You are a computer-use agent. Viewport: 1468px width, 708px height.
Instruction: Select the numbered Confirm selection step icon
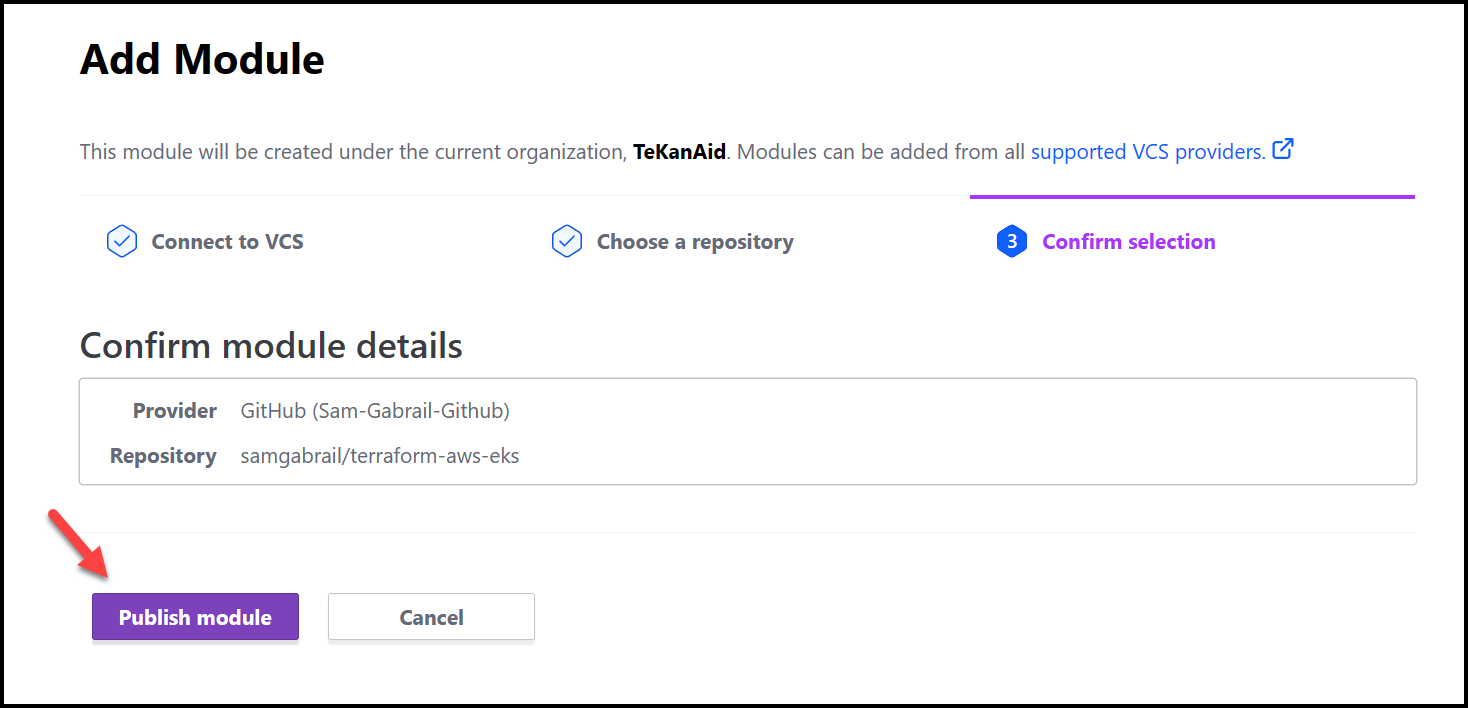point(1011,241)
